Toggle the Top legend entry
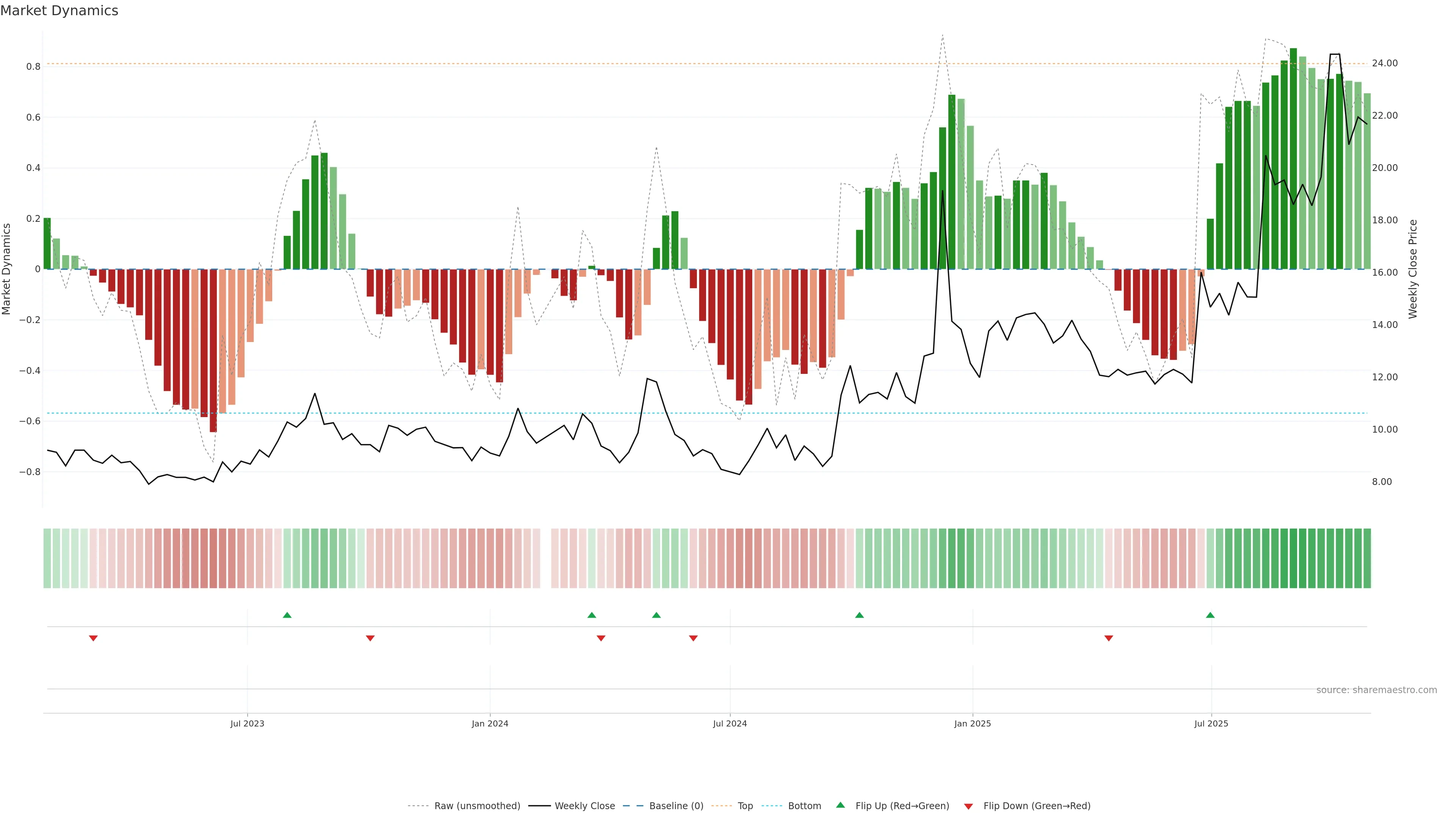This screenshot has width=1456, height=819. pos(745,806)
